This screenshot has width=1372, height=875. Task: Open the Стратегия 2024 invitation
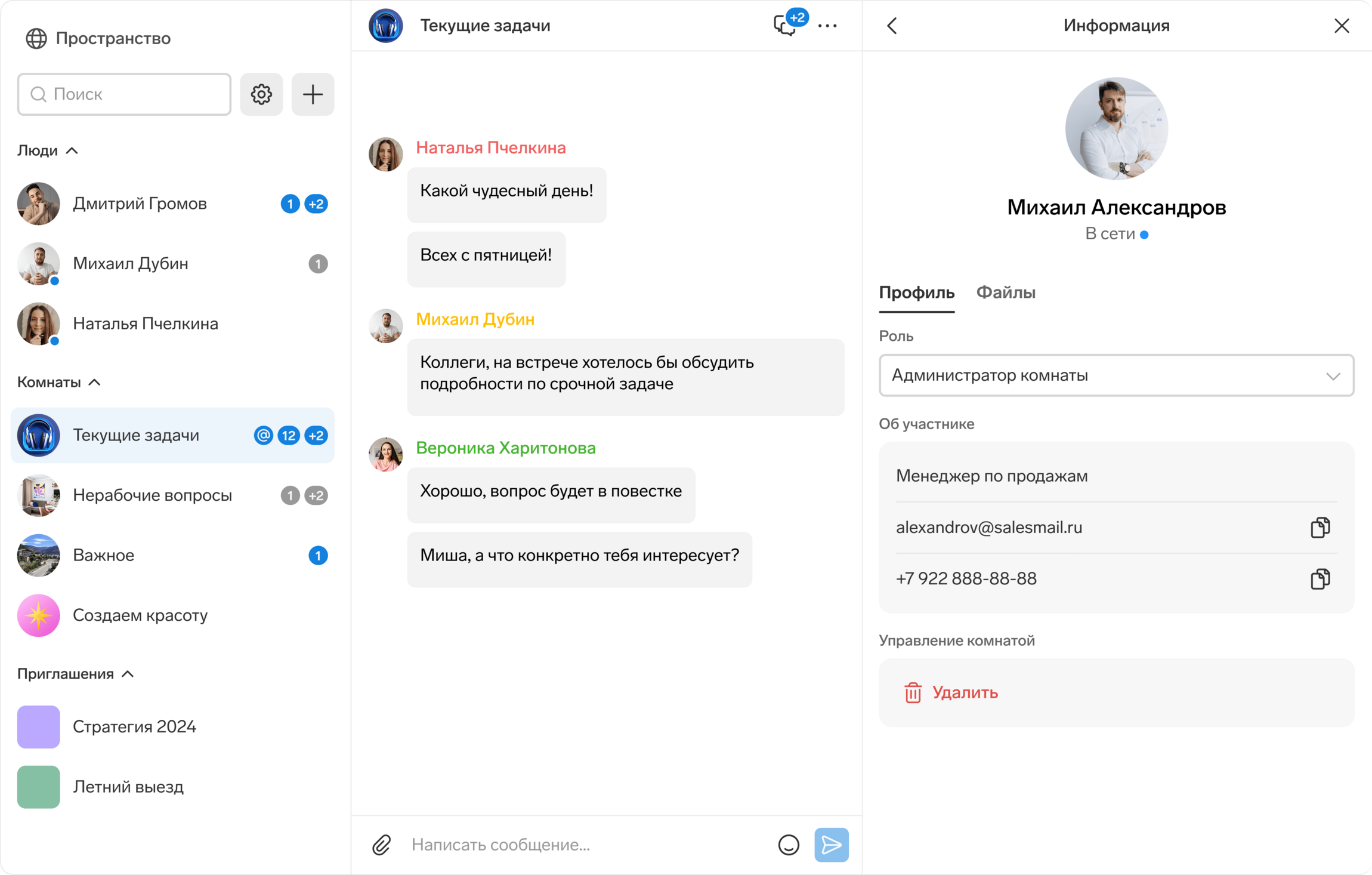click(134, 726)
